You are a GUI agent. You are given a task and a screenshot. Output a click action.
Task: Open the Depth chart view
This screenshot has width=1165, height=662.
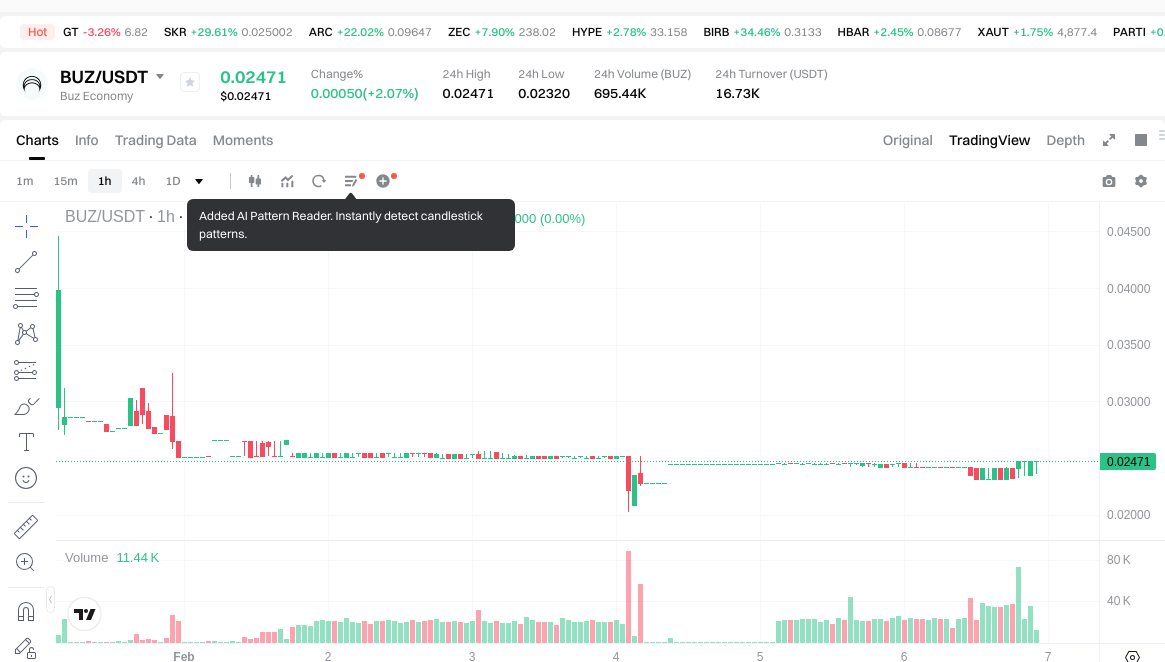[1065, 140]
